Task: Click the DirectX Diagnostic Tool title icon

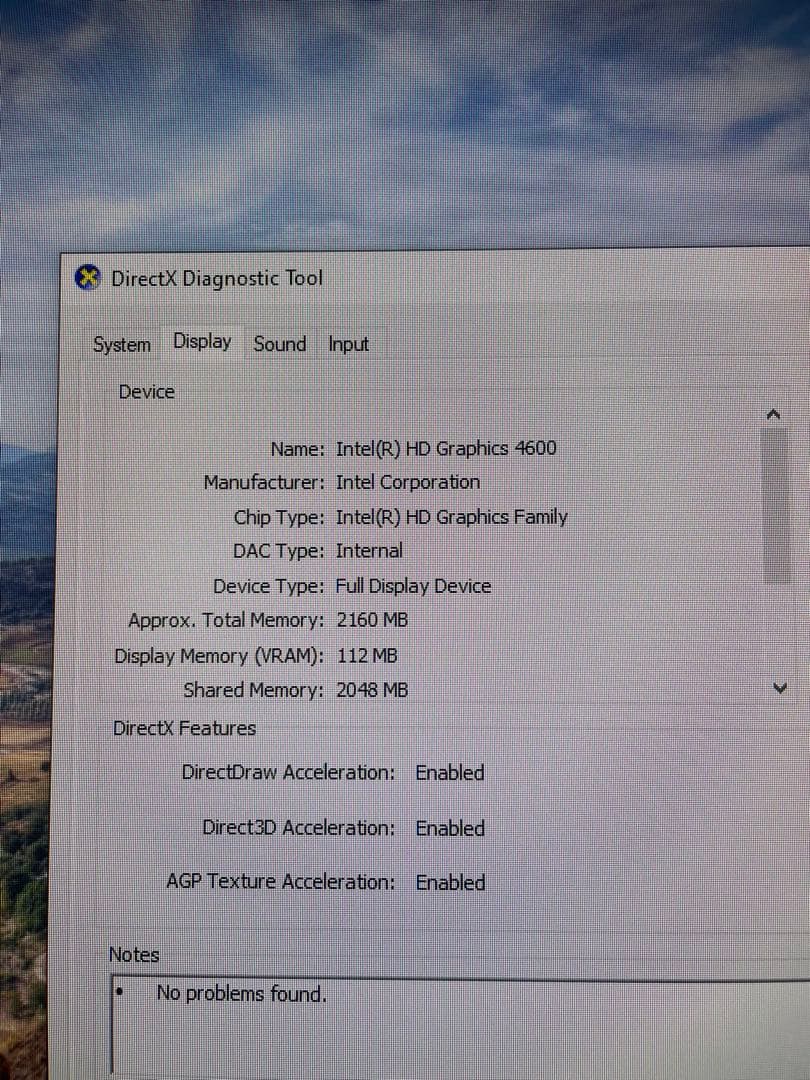Action: coord(87,278)
